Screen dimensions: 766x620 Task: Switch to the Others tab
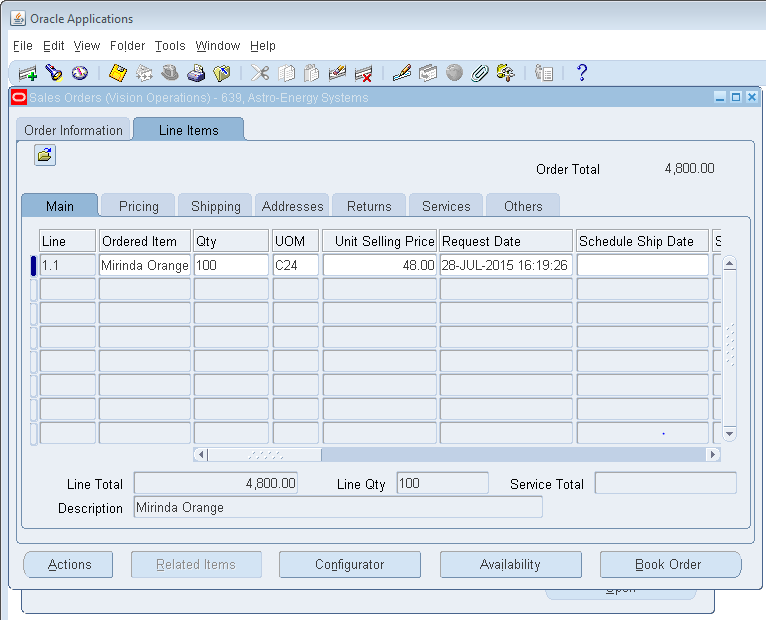(523, 206)
